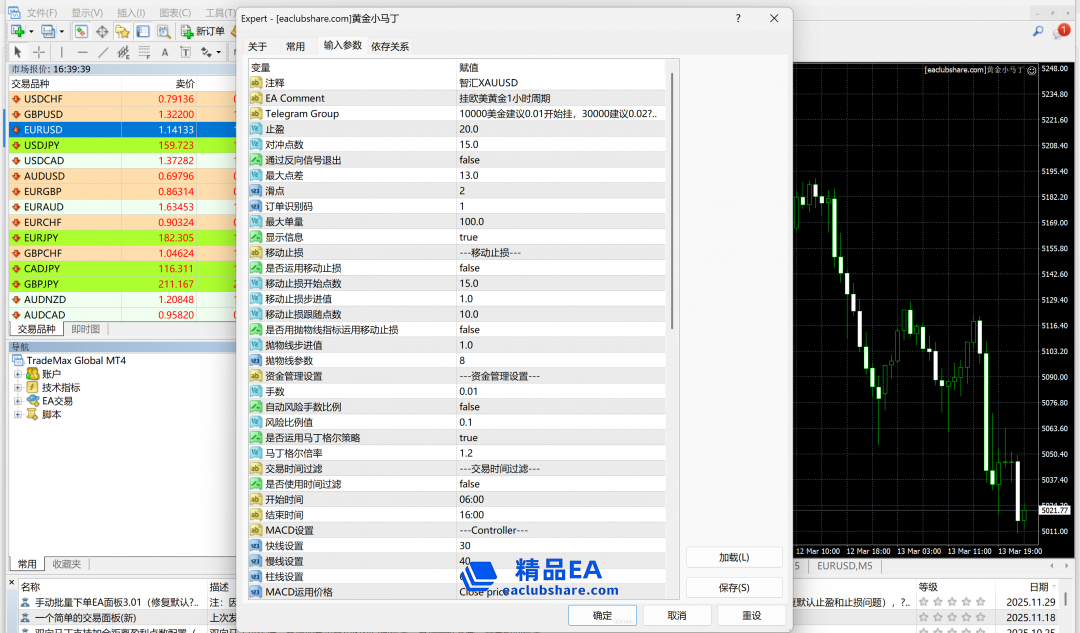Viewport: 1080px width, 633px height.
Task: Expand the 技术指标 tree node
Action: coord(18,388)
